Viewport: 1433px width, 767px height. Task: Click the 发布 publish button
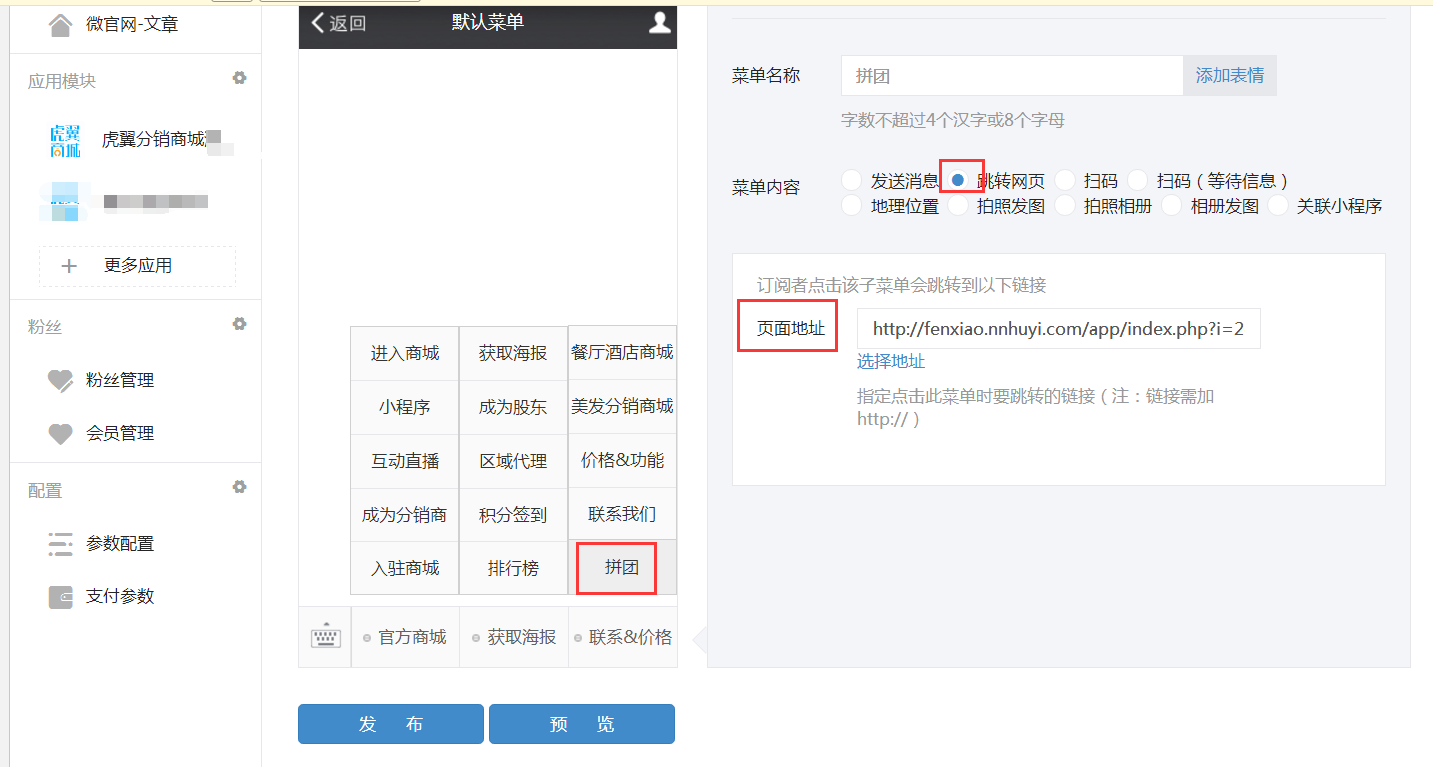coord(391,724)
